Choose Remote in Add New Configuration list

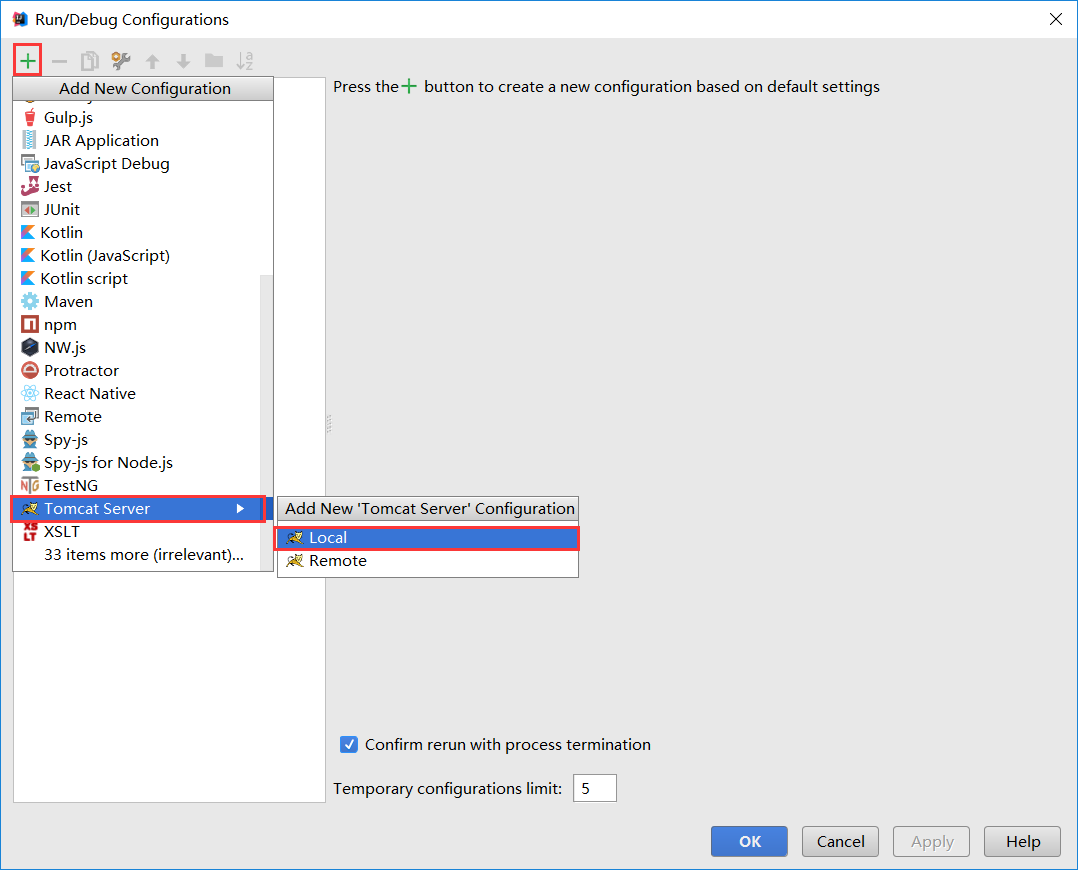[x=136, y=417]
